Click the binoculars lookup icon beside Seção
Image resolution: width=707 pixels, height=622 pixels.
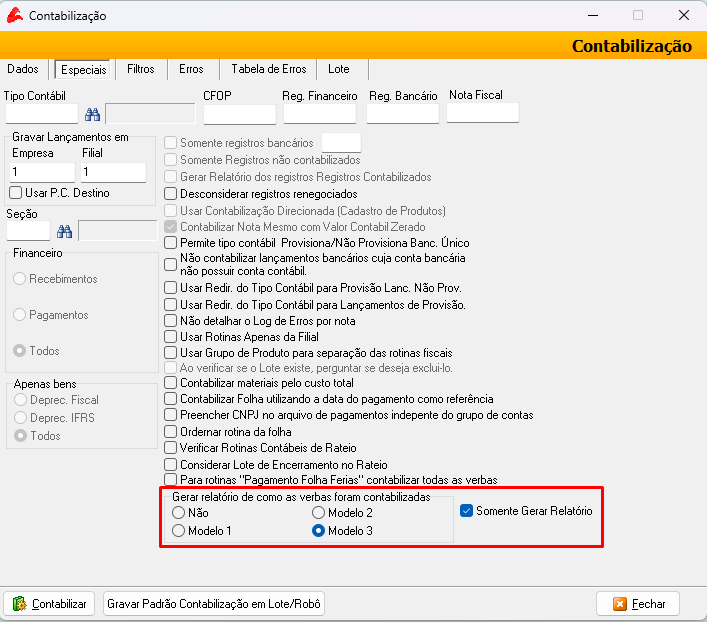[x=65, y=231]
